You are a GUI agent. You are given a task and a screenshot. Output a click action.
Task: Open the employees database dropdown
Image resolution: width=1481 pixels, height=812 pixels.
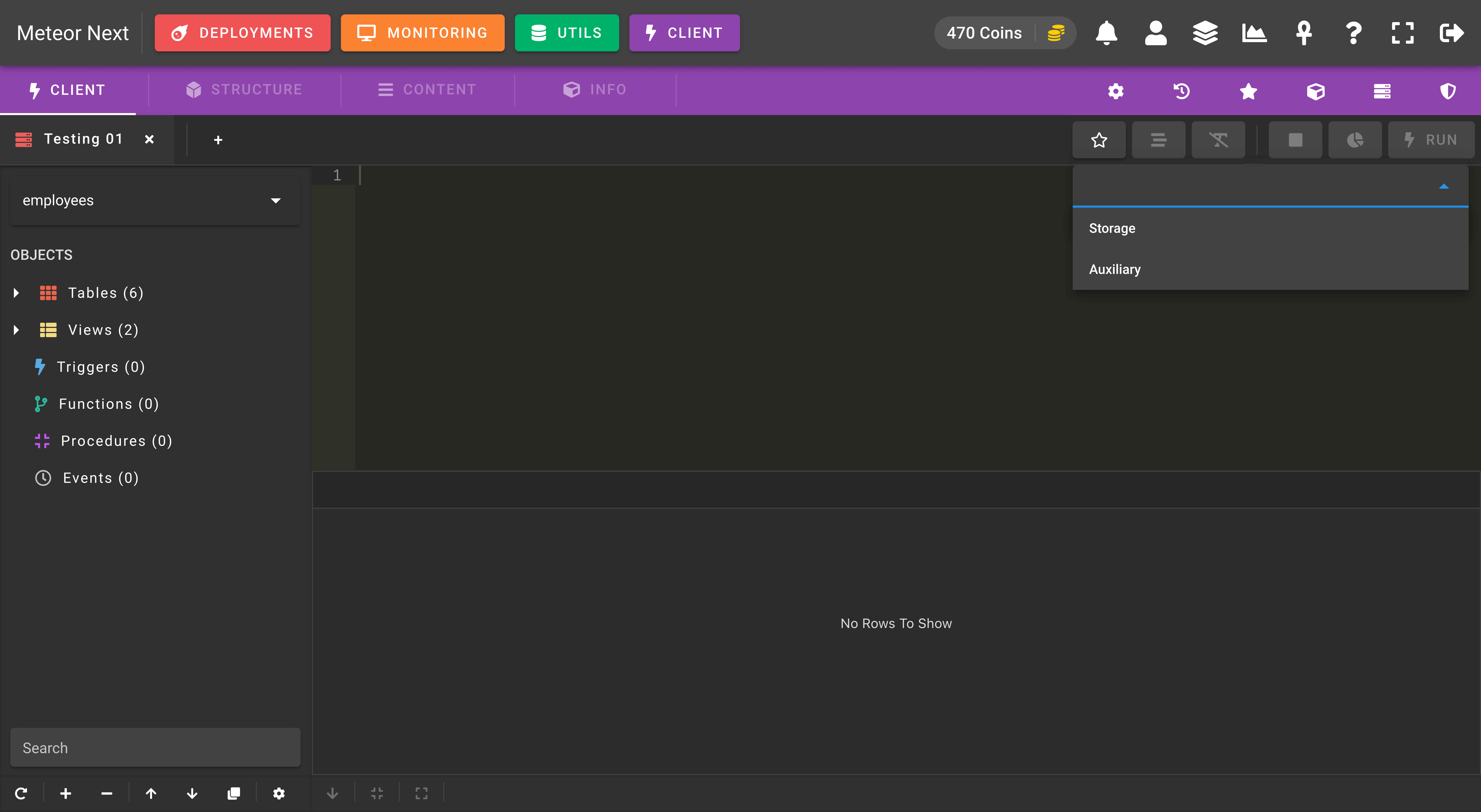click(x=155, y=200)
